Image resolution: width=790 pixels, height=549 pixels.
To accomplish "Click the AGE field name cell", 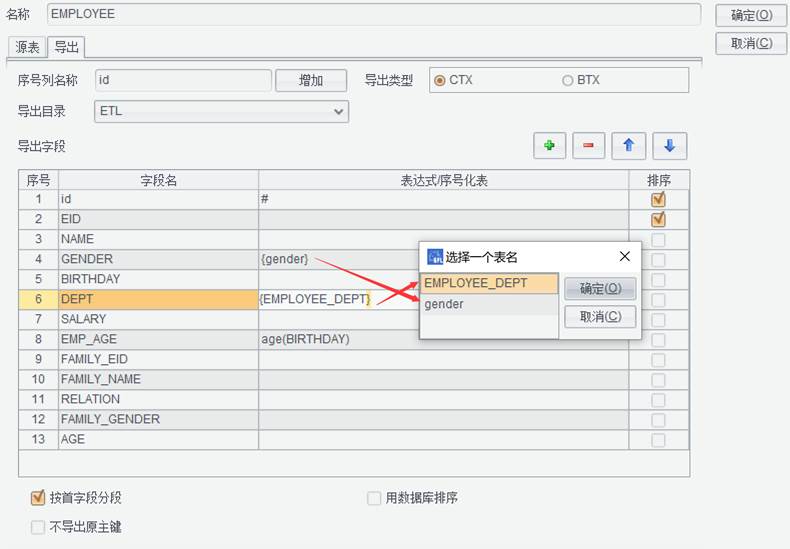I will pos(158,440).
